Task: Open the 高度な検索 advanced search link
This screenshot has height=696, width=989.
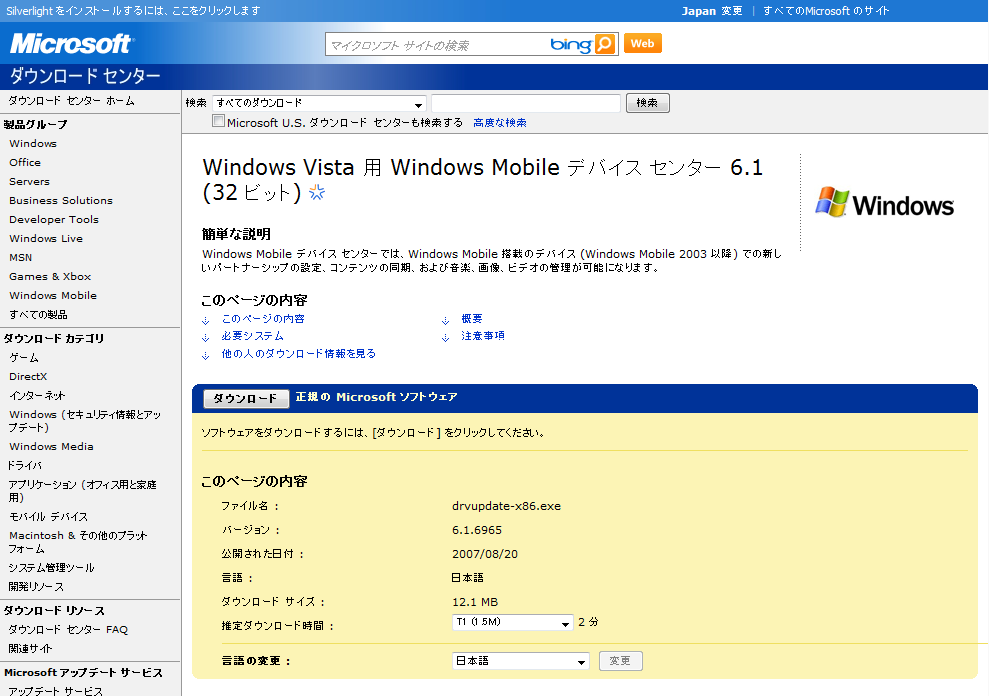Action: point(500,122)
